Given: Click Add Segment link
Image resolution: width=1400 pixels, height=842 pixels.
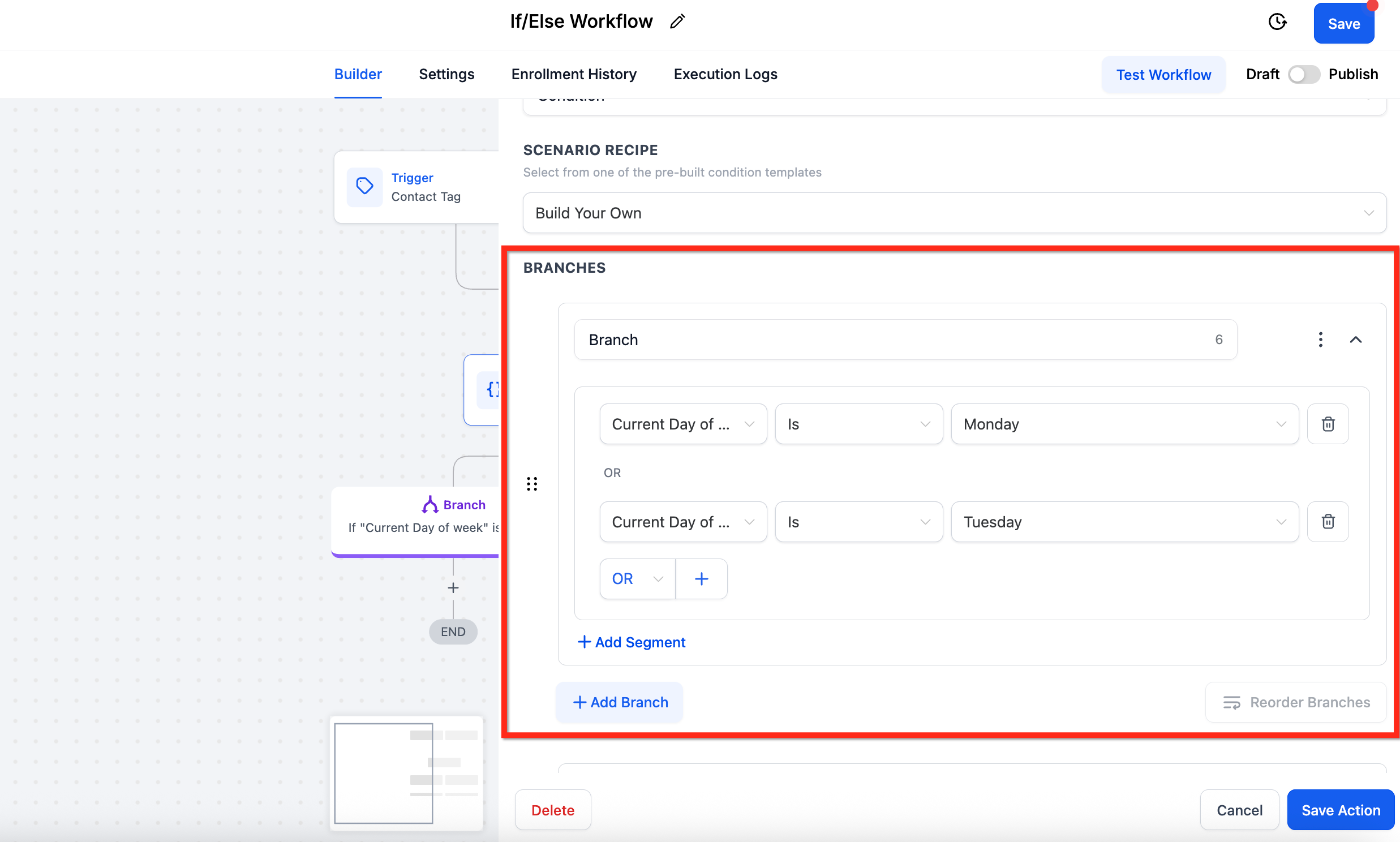Looking at the screenshot, I should point(631,642).
